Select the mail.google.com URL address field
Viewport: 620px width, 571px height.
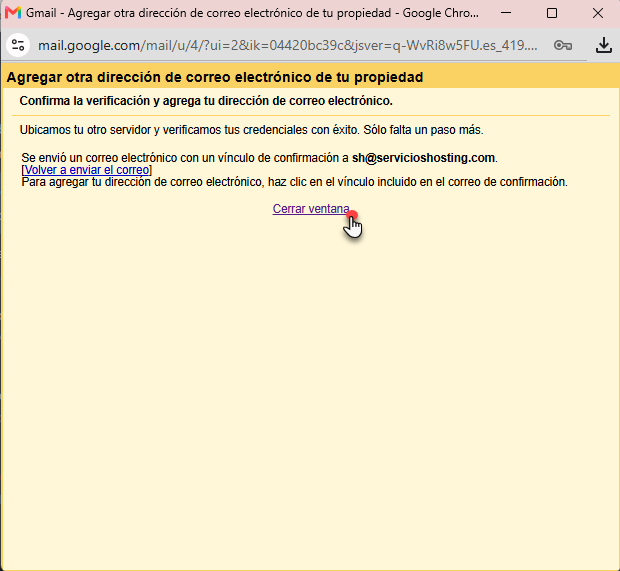(x=288, y=45)
